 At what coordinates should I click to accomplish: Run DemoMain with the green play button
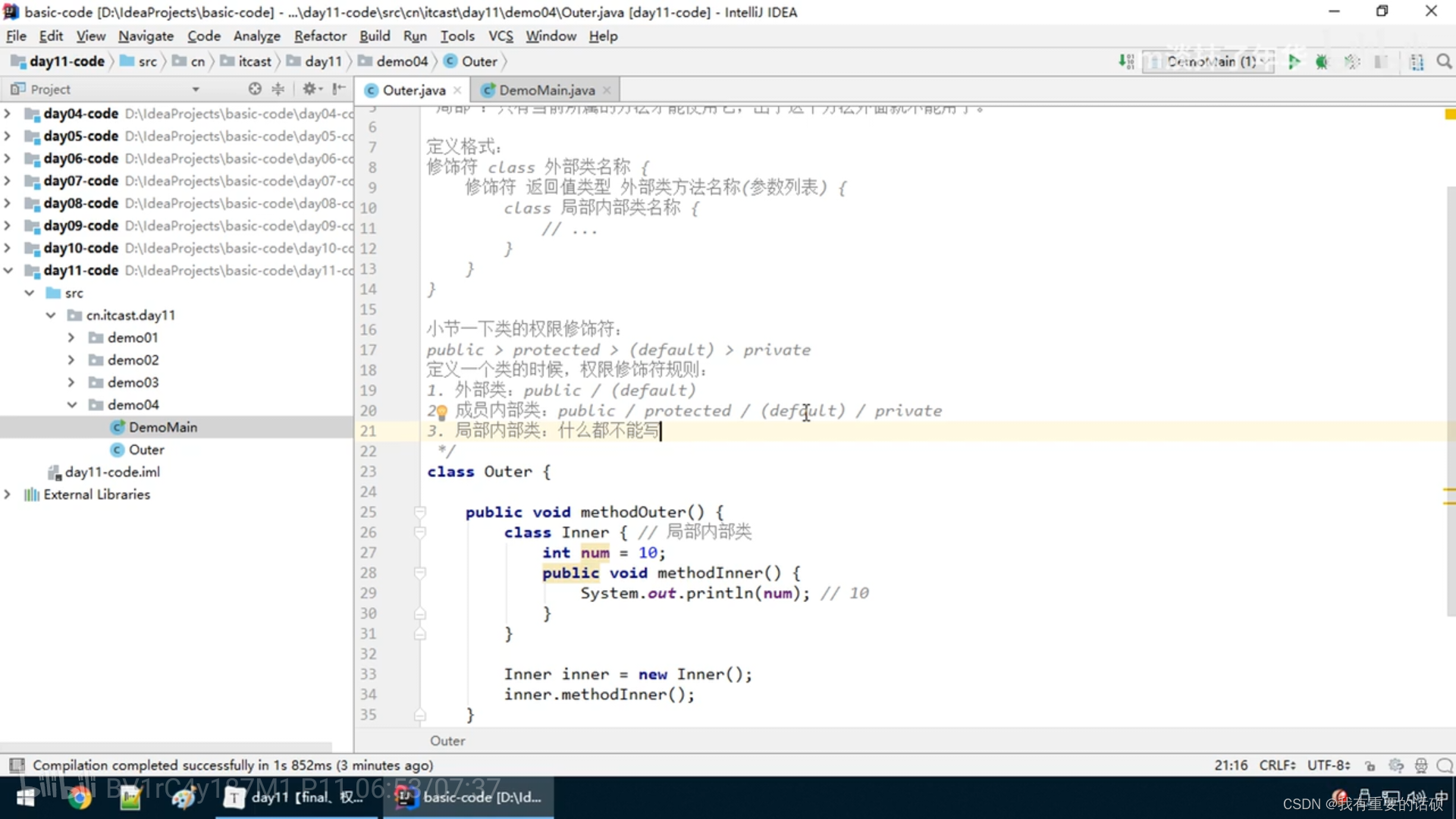coord(1294,61)
